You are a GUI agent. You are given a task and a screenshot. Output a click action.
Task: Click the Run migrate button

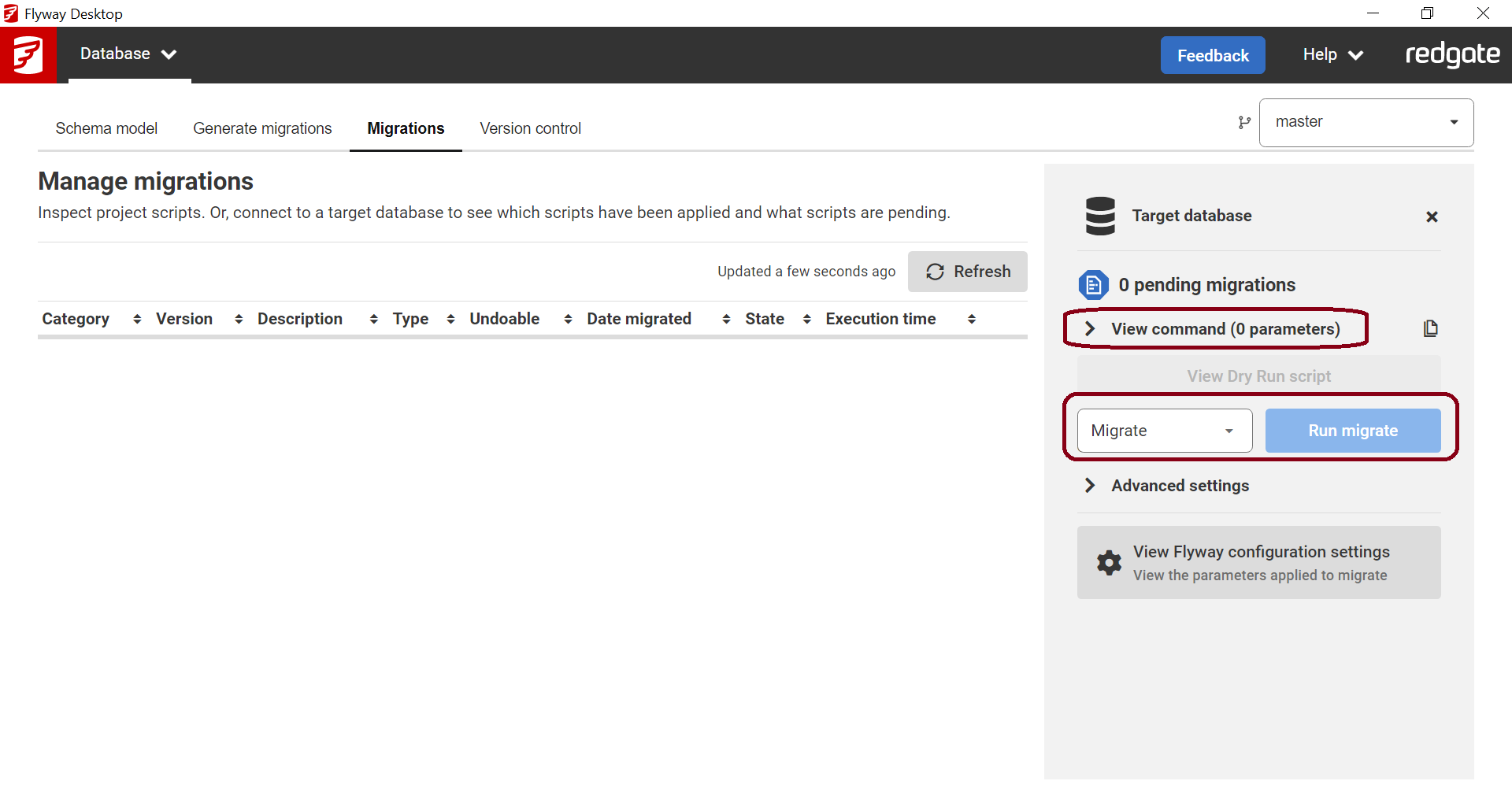pyautogui.click(x=1352, y=431)
